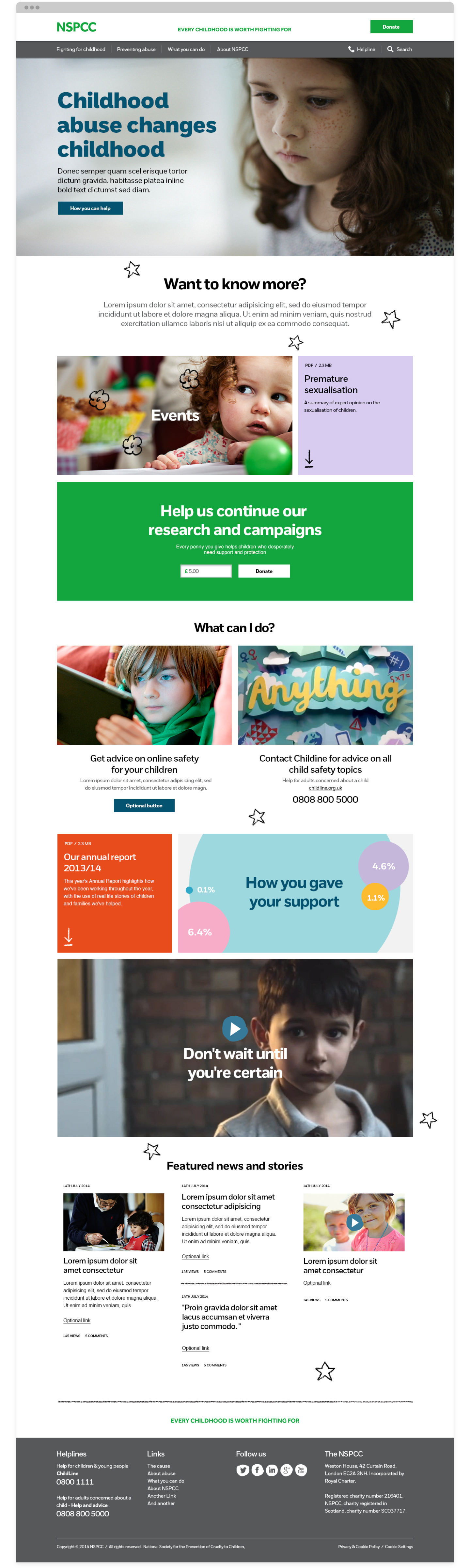470x1568 pixels.
Task: Open the Events image tile
Action: (x=175, y=415)
